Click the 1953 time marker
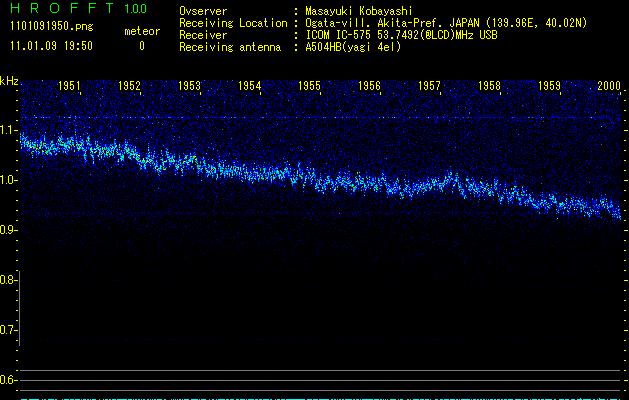The image size is (629, 400). click(190, 87)
